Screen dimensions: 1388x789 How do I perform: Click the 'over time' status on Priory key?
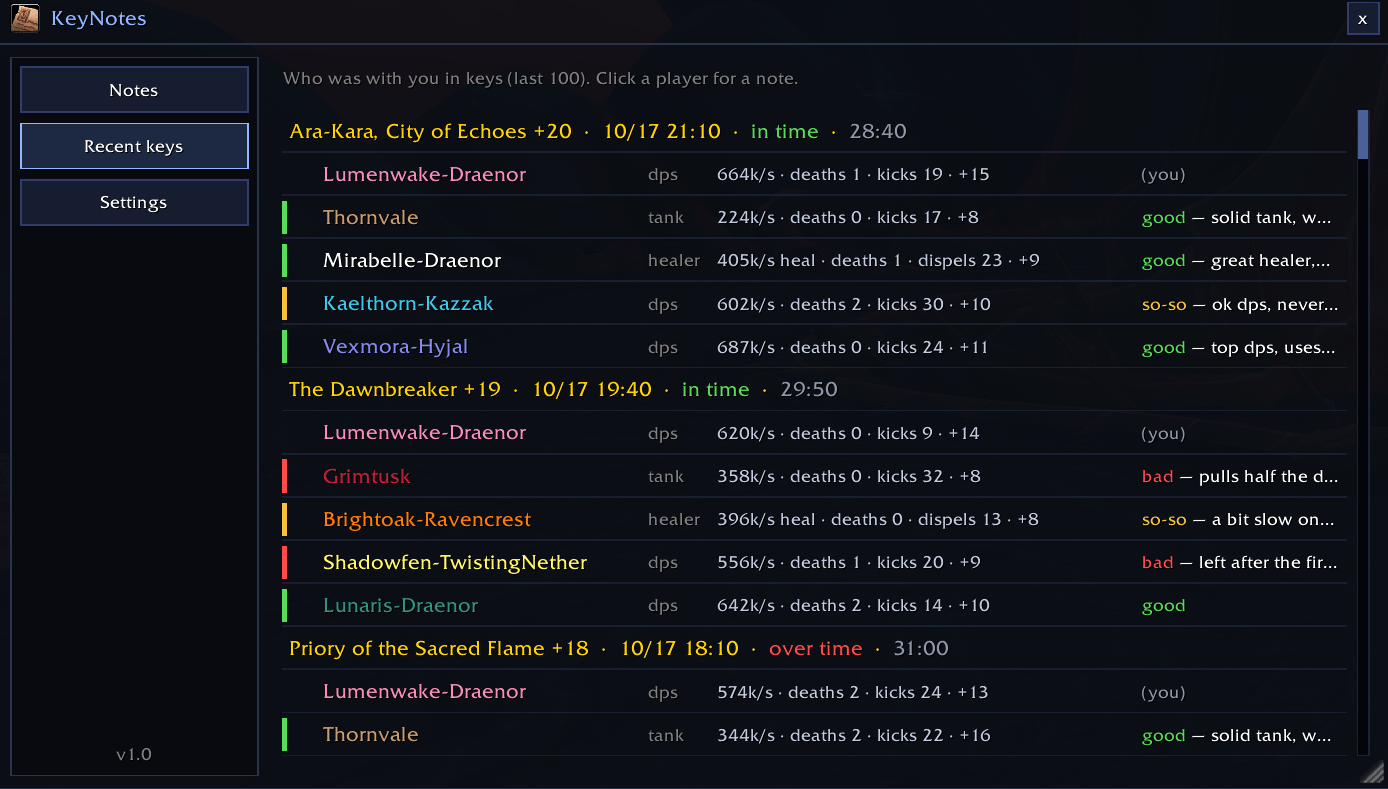(x=815, y=648)
